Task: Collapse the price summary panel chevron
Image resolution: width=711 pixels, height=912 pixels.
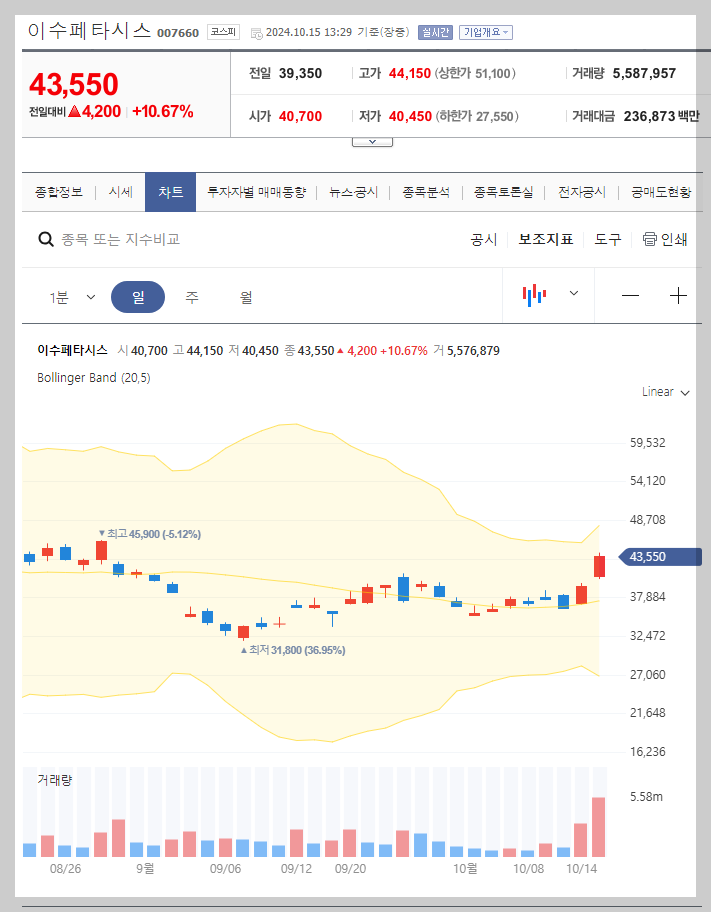Action: click(372, 141)
